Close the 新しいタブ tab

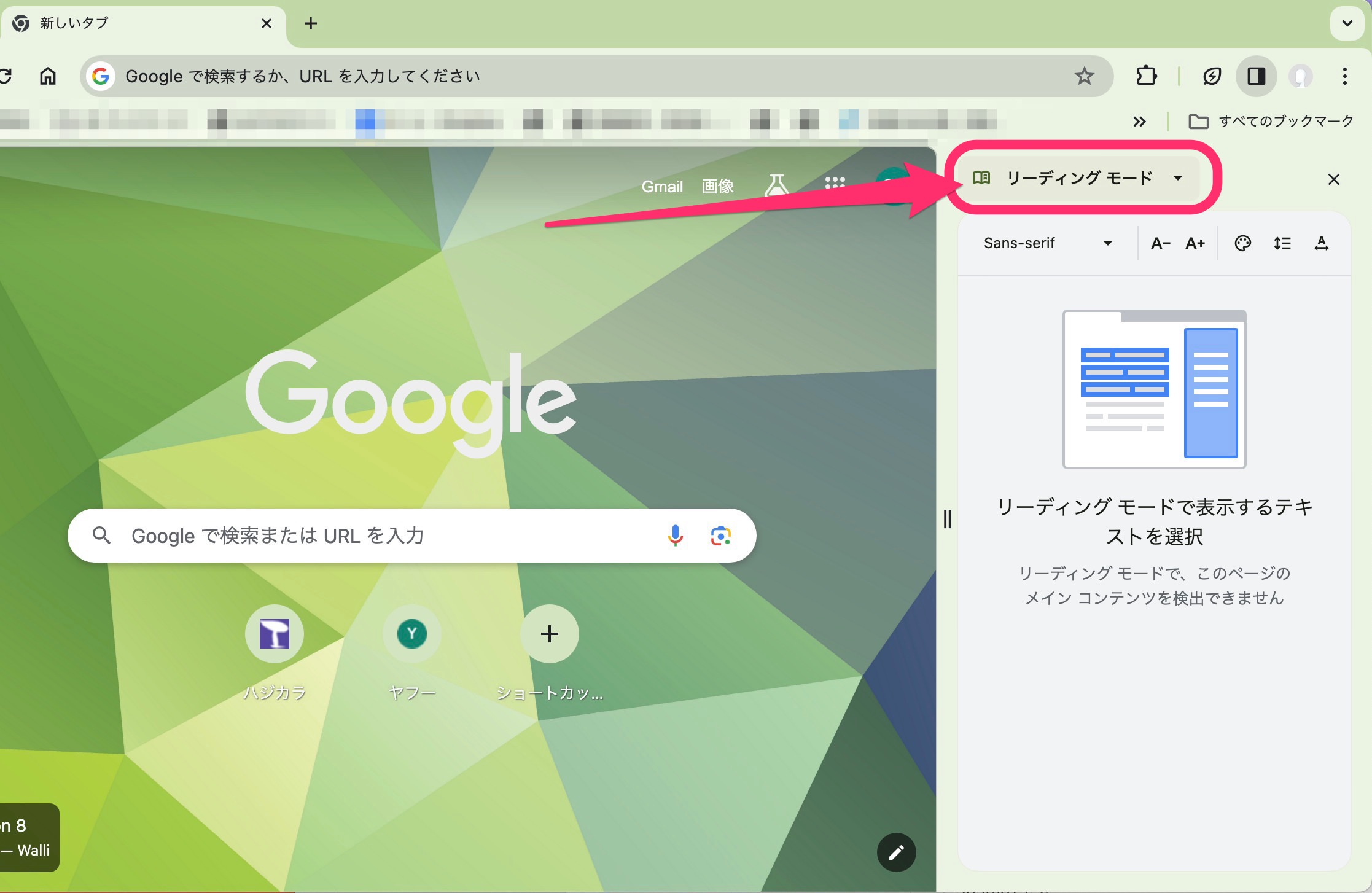(x=267, y=23)
